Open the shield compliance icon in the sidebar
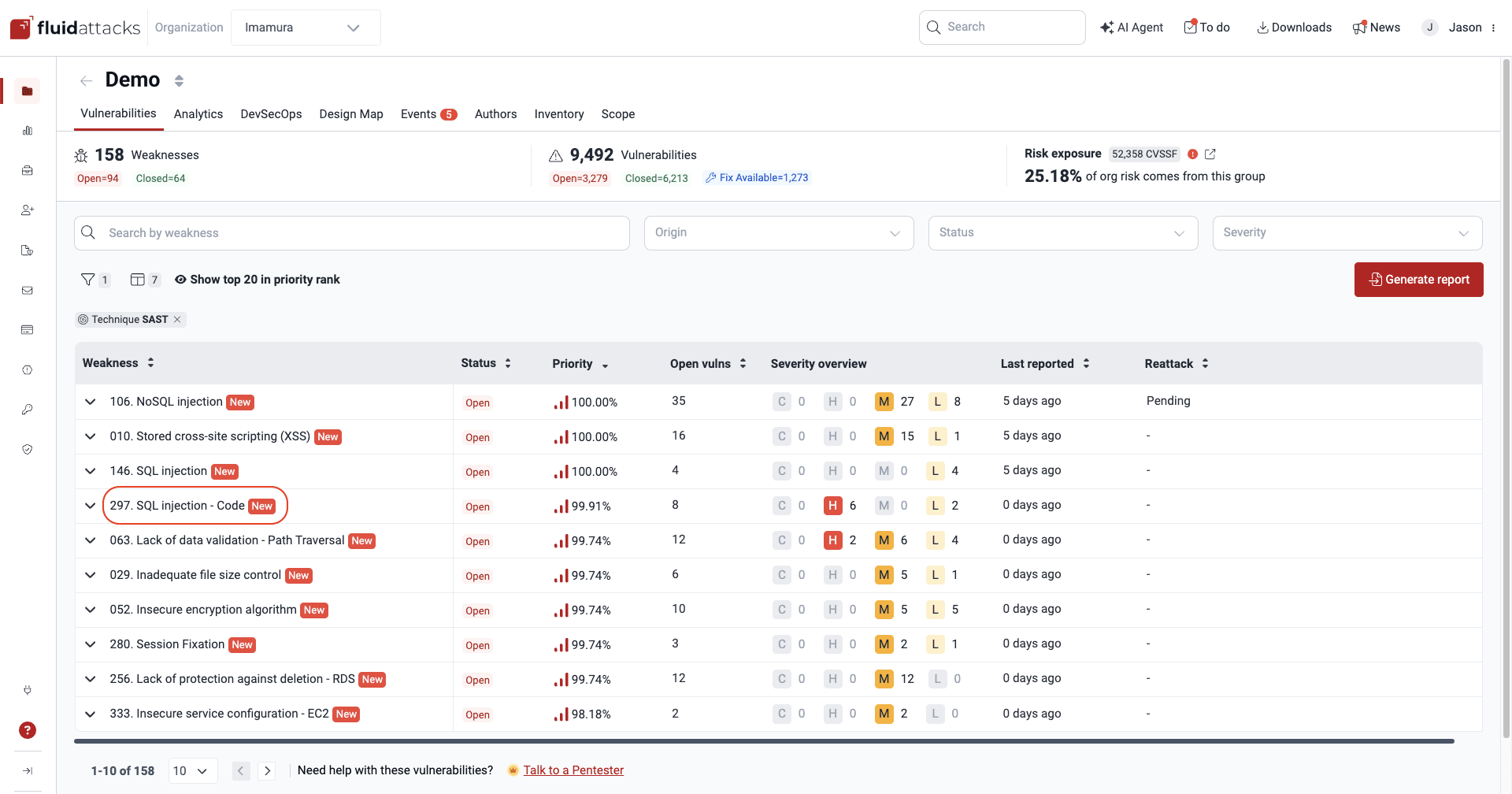1512x794 pixels. pos(28,449)
